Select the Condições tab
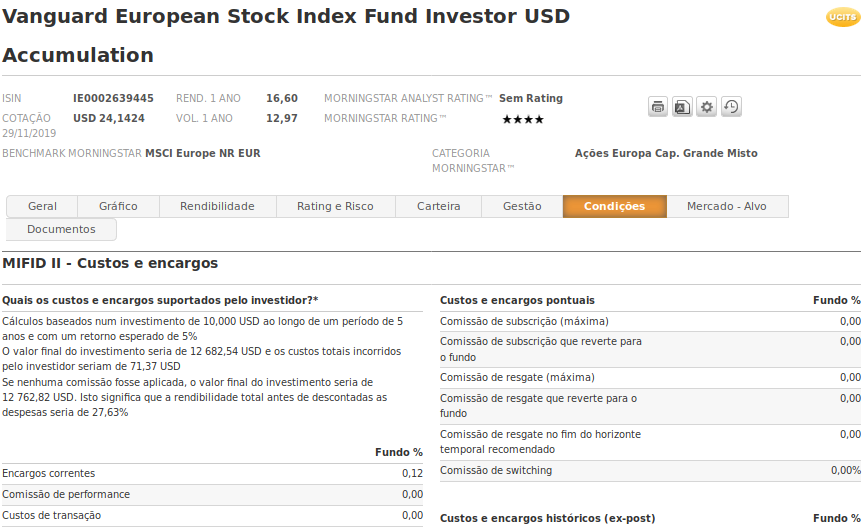 coord(614,206)
